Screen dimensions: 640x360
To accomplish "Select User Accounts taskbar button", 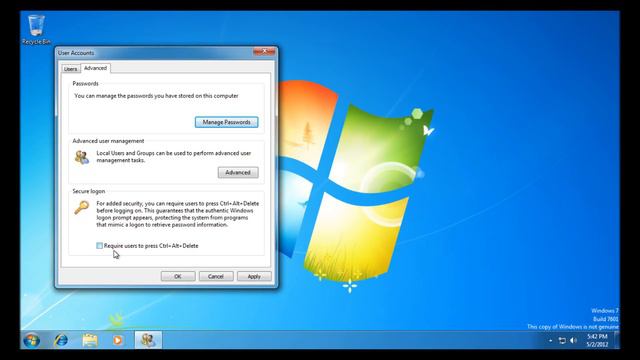I will pos(148,340).
